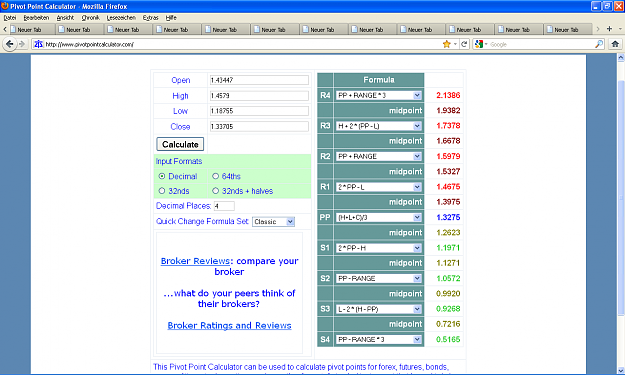Click the scrollbar up arrow
The height and width of the screenshot is (375, 625).
click(x=621, y=58)
